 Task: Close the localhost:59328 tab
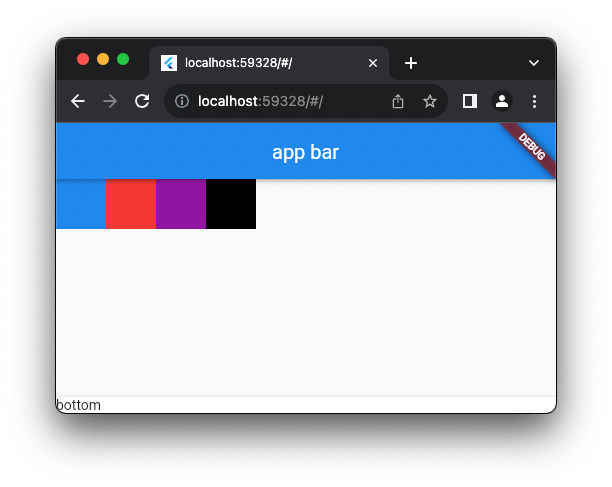(373, 63)
